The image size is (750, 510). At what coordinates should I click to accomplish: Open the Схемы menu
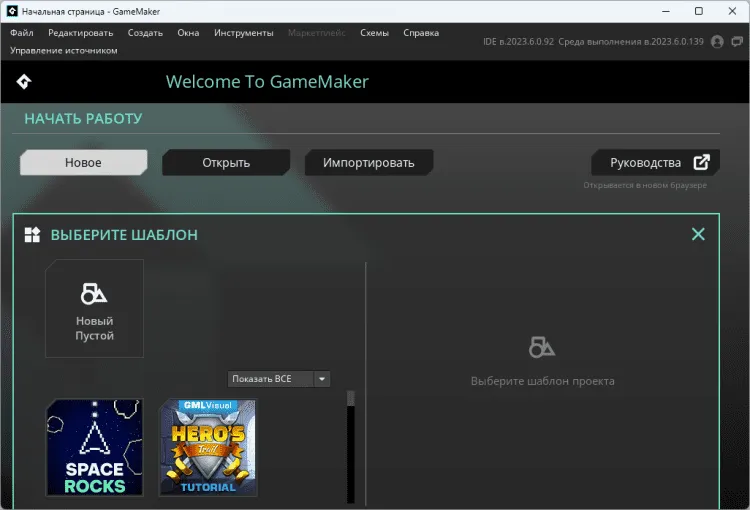pos(374,33)
